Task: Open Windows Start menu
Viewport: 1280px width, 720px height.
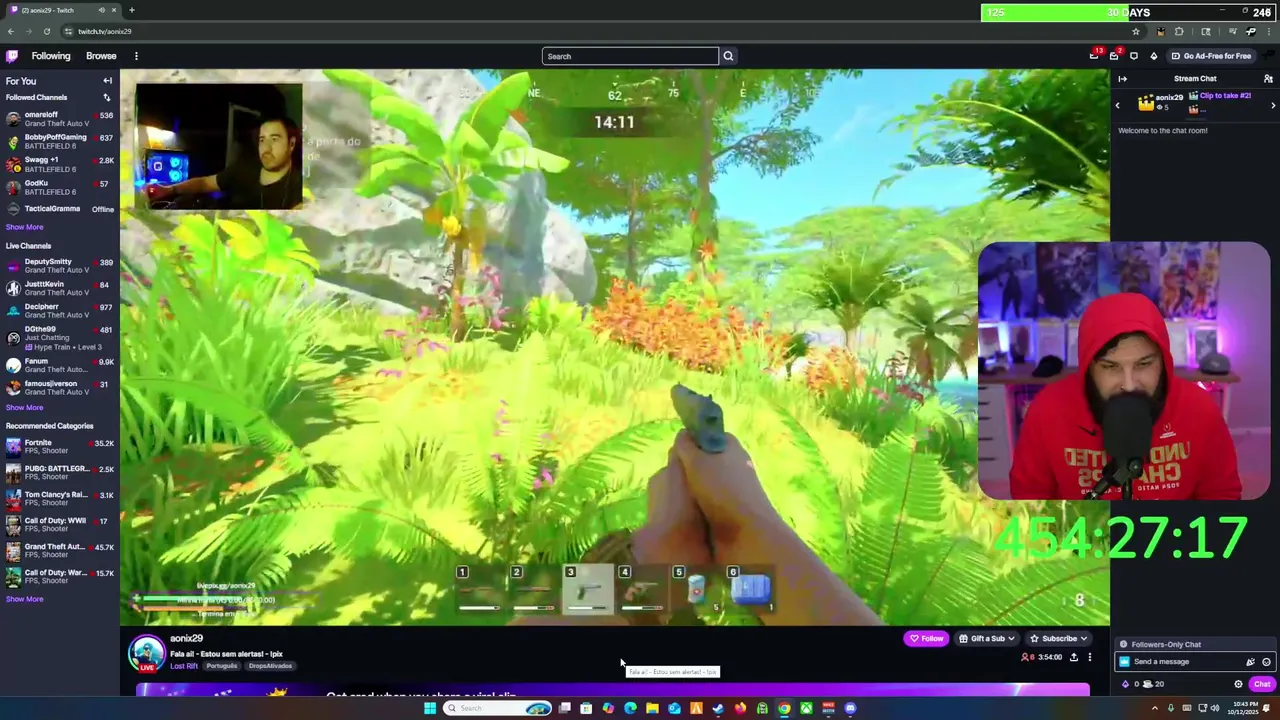Action: [430, 708]
